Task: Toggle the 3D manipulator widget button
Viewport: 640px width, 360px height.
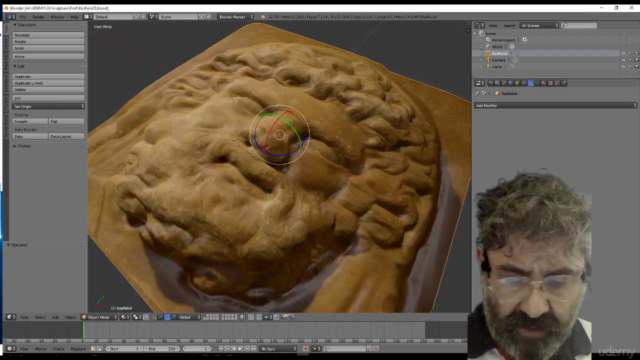Action: pos(154,317)
